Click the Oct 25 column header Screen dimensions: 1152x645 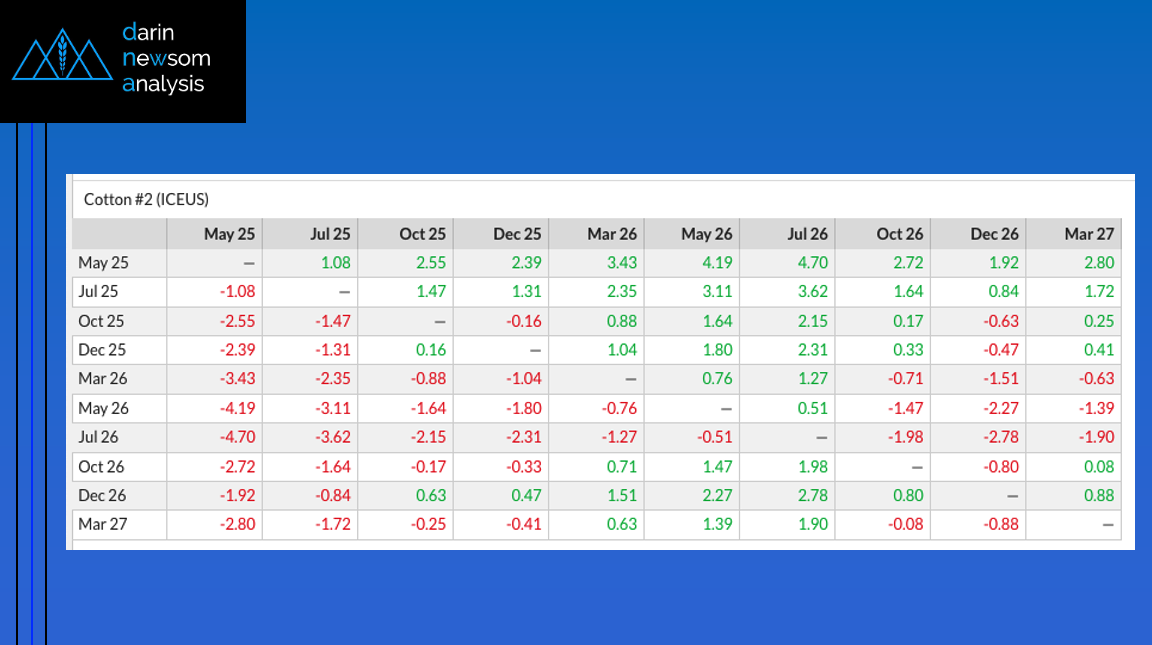coord(422,234)
